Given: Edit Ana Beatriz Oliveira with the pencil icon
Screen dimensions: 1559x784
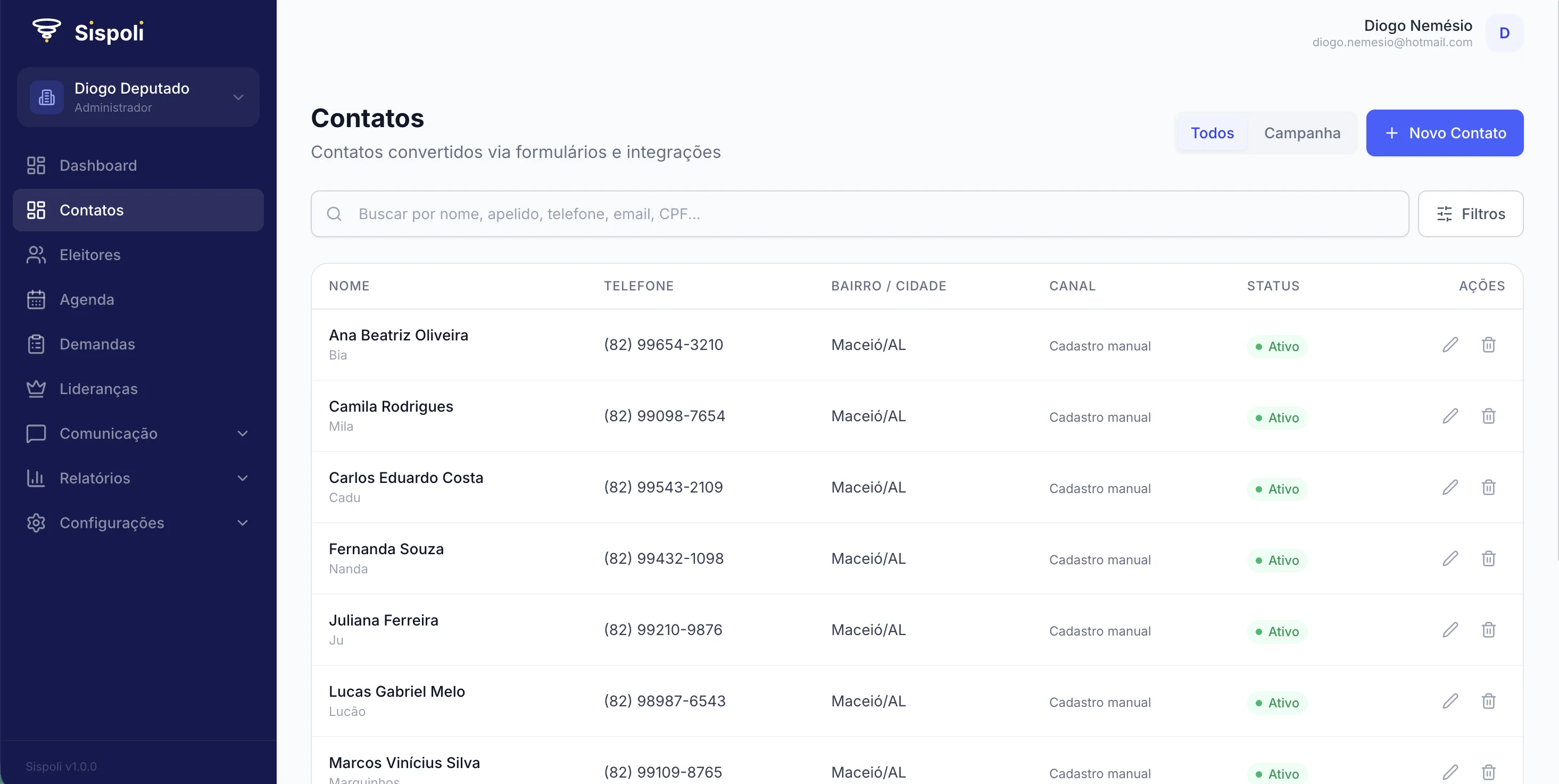Looking at the screenshot, I should coord(1450,345).
